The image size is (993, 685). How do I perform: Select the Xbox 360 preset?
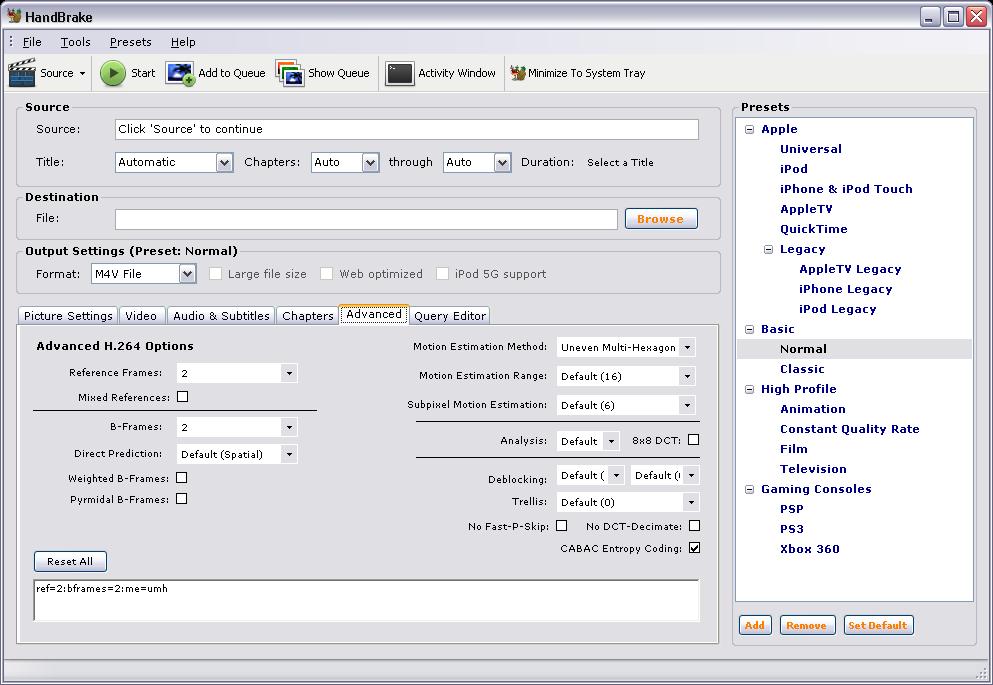pos(809,550)
